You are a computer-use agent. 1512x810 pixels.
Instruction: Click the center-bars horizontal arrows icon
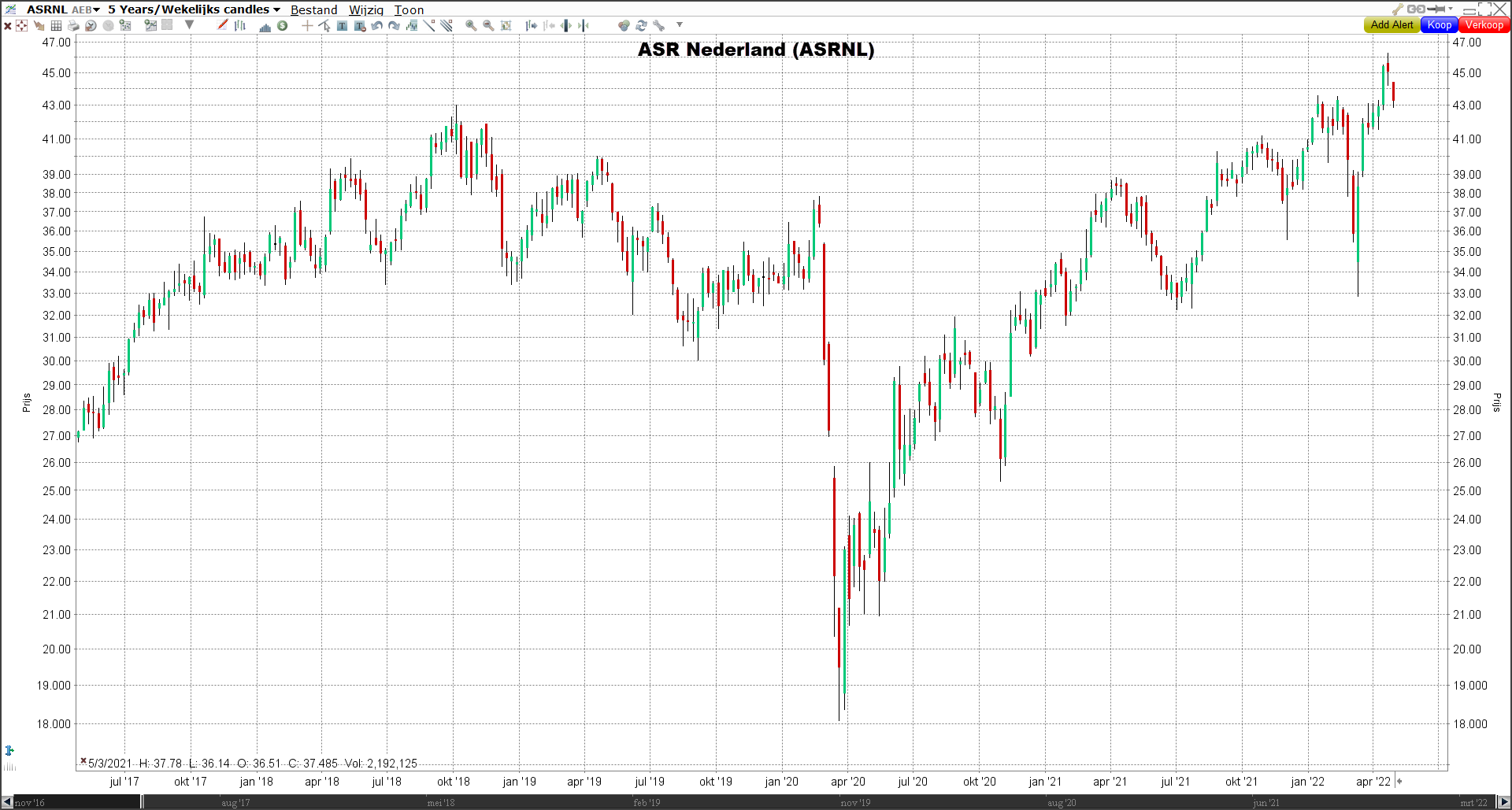coord(565,25)
